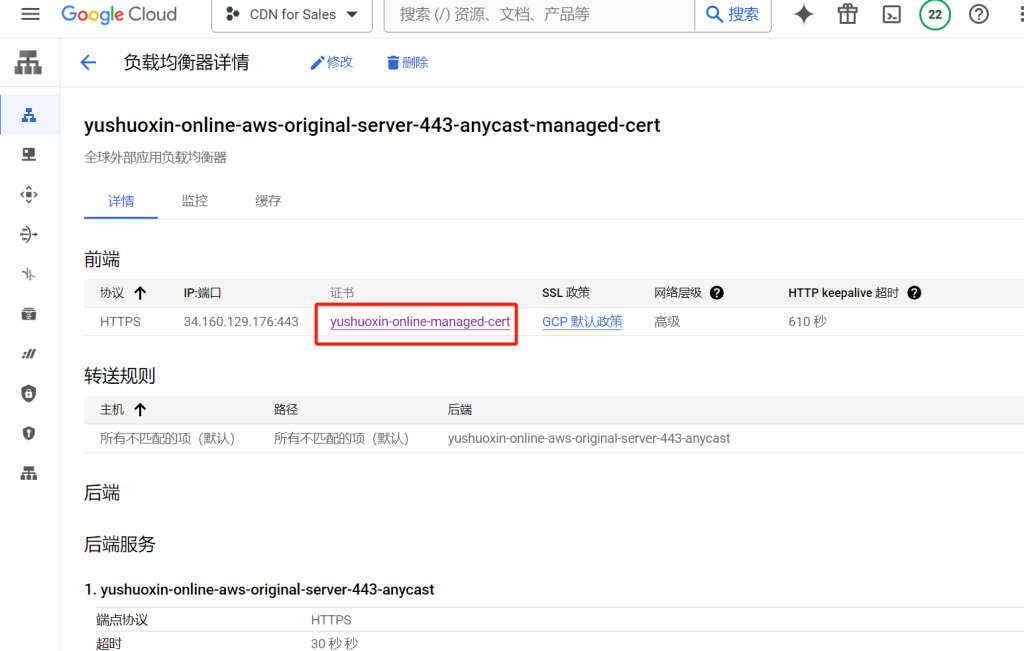Click the resource search input field

coord(540,14)
